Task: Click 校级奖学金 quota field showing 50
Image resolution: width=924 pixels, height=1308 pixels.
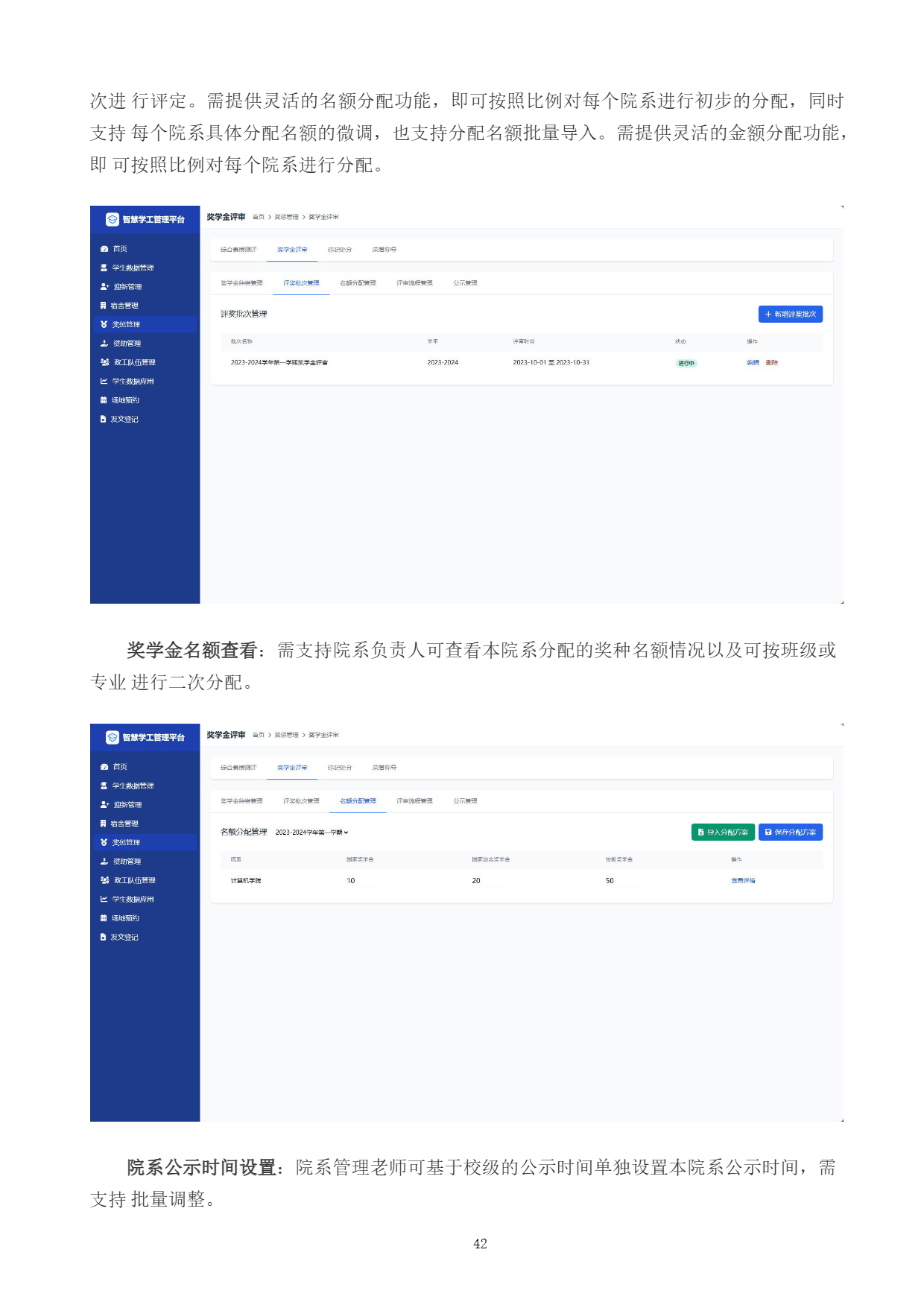Action: (x=622, y=881)
